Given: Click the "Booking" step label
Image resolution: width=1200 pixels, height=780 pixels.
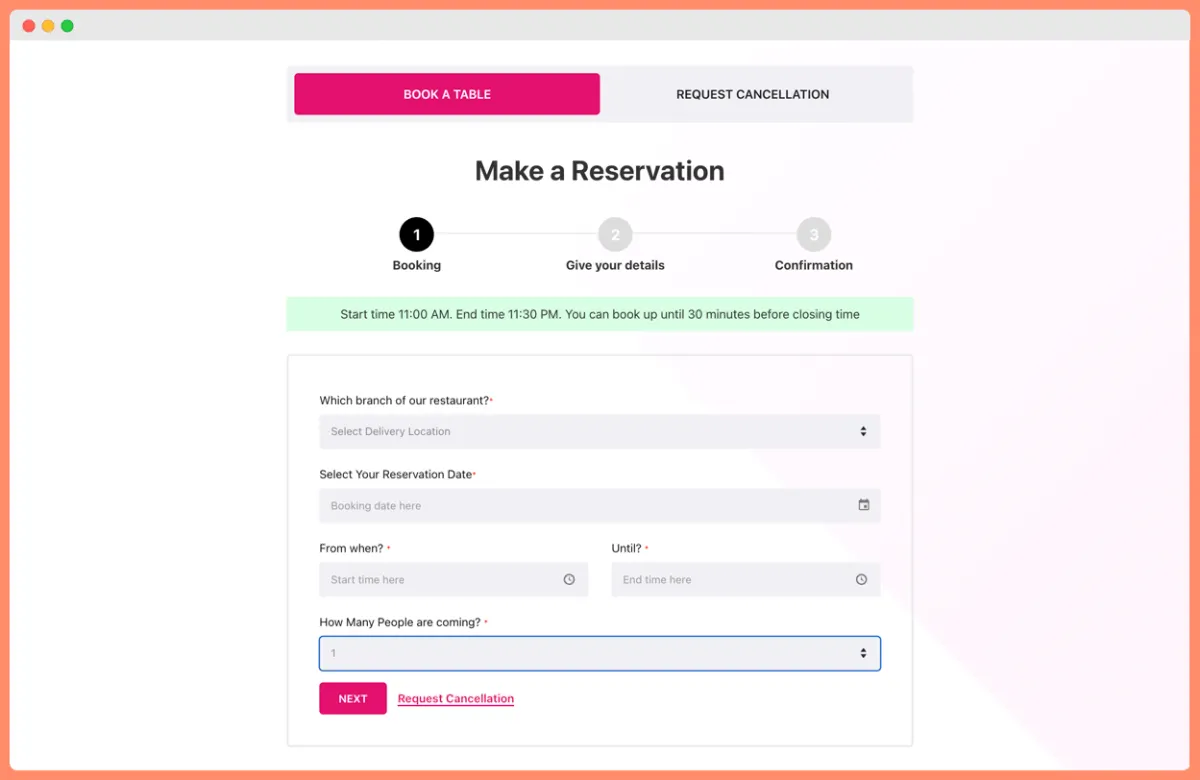Looking at the screenshot, I should [416, 265].
